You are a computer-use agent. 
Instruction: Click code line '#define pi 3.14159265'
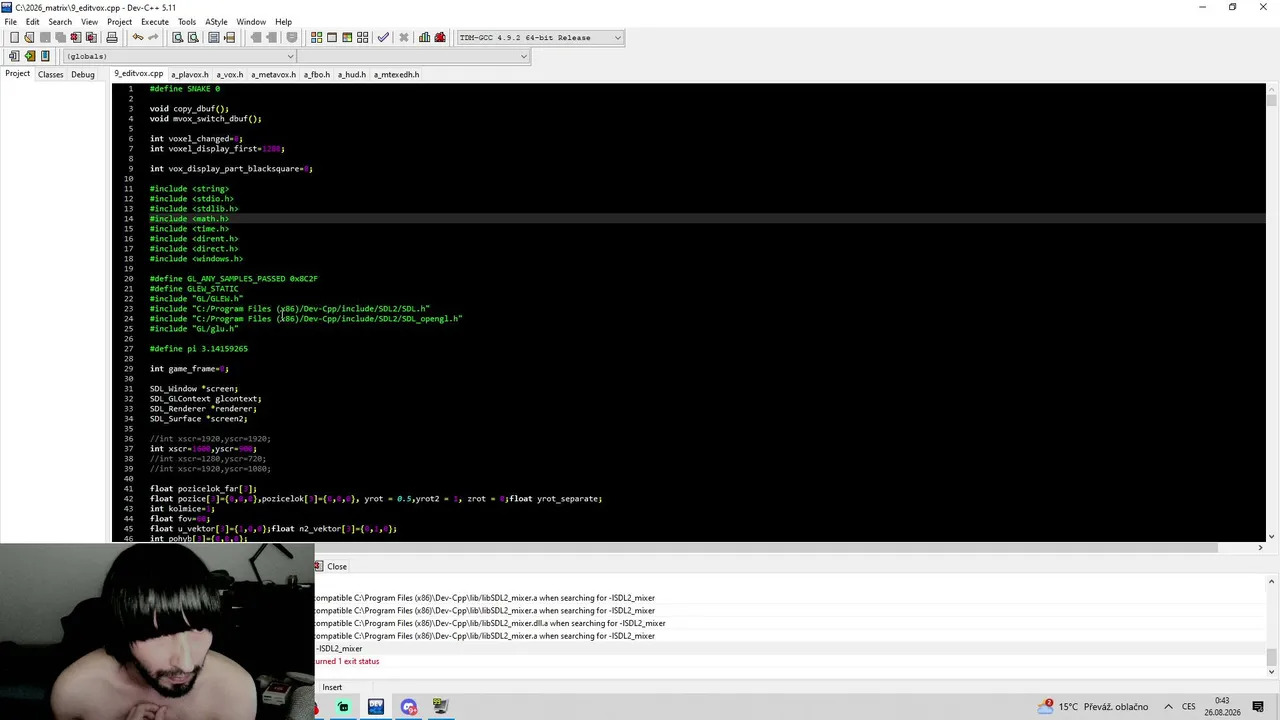(x=199, y=349)
